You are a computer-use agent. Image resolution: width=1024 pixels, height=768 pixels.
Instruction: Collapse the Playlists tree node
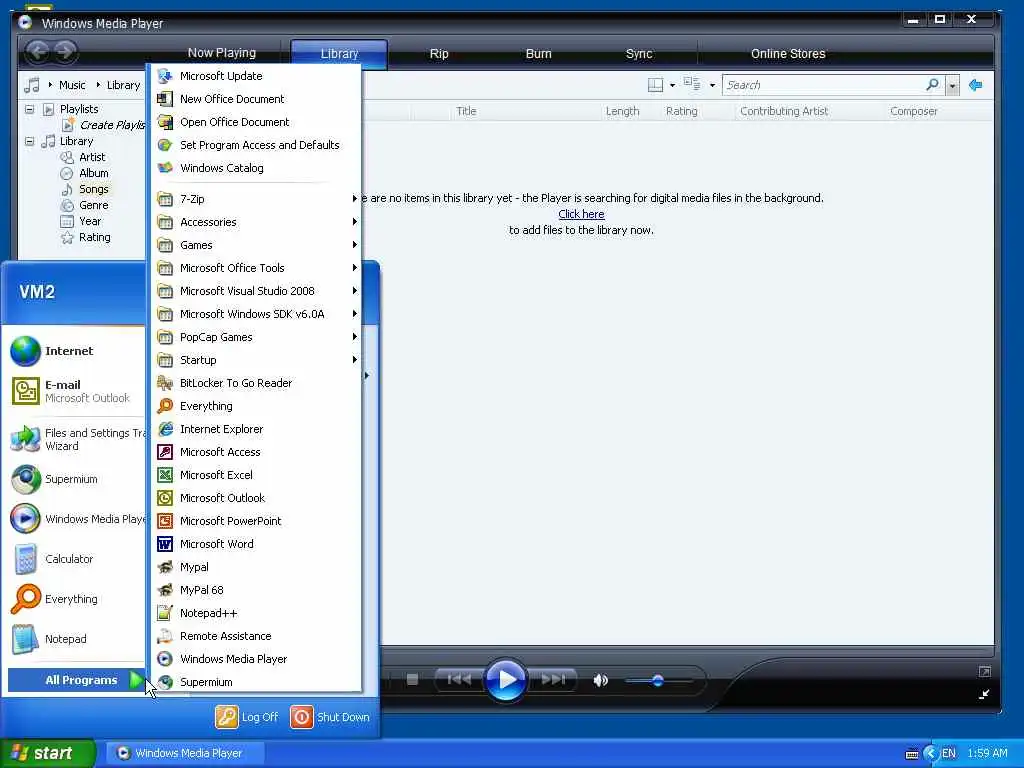click(x=29, y=109)
